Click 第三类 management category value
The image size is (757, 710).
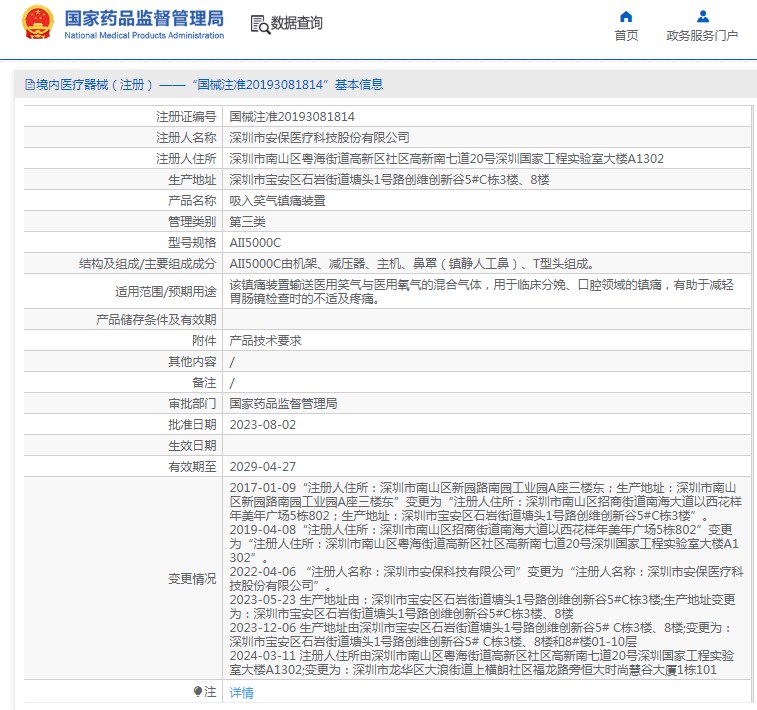[248, 222]
